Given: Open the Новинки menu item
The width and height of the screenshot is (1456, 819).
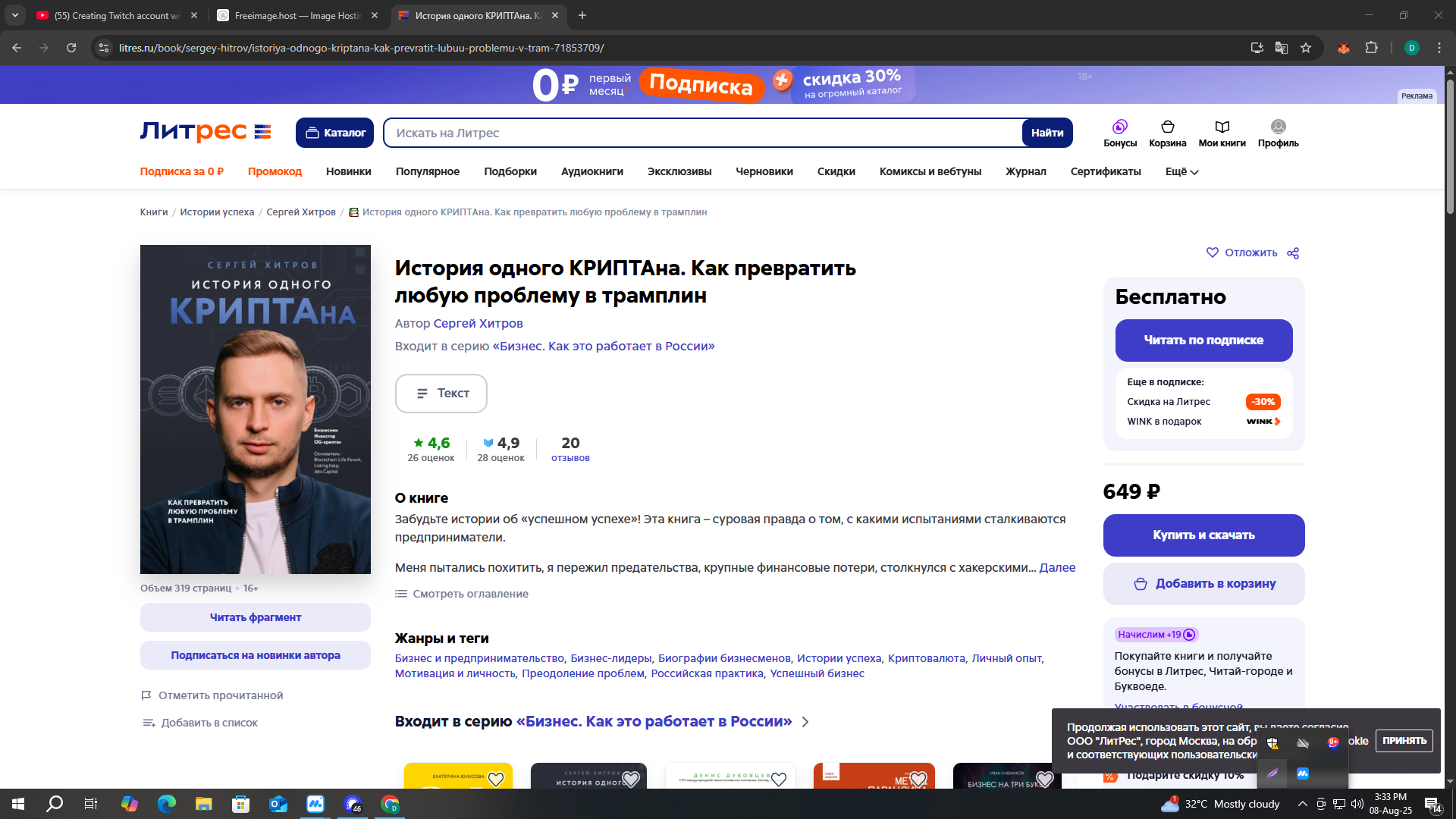Looking at the screenshot, I should click(x=349, y=171).
